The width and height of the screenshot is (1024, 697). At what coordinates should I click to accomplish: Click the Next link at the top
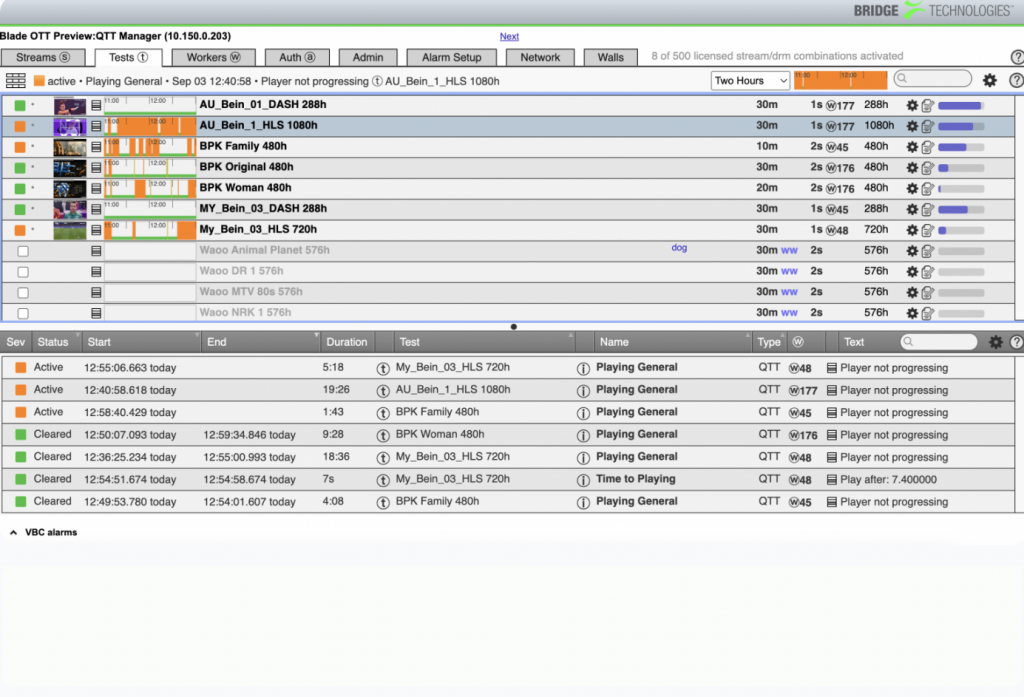tap(509, 37)
